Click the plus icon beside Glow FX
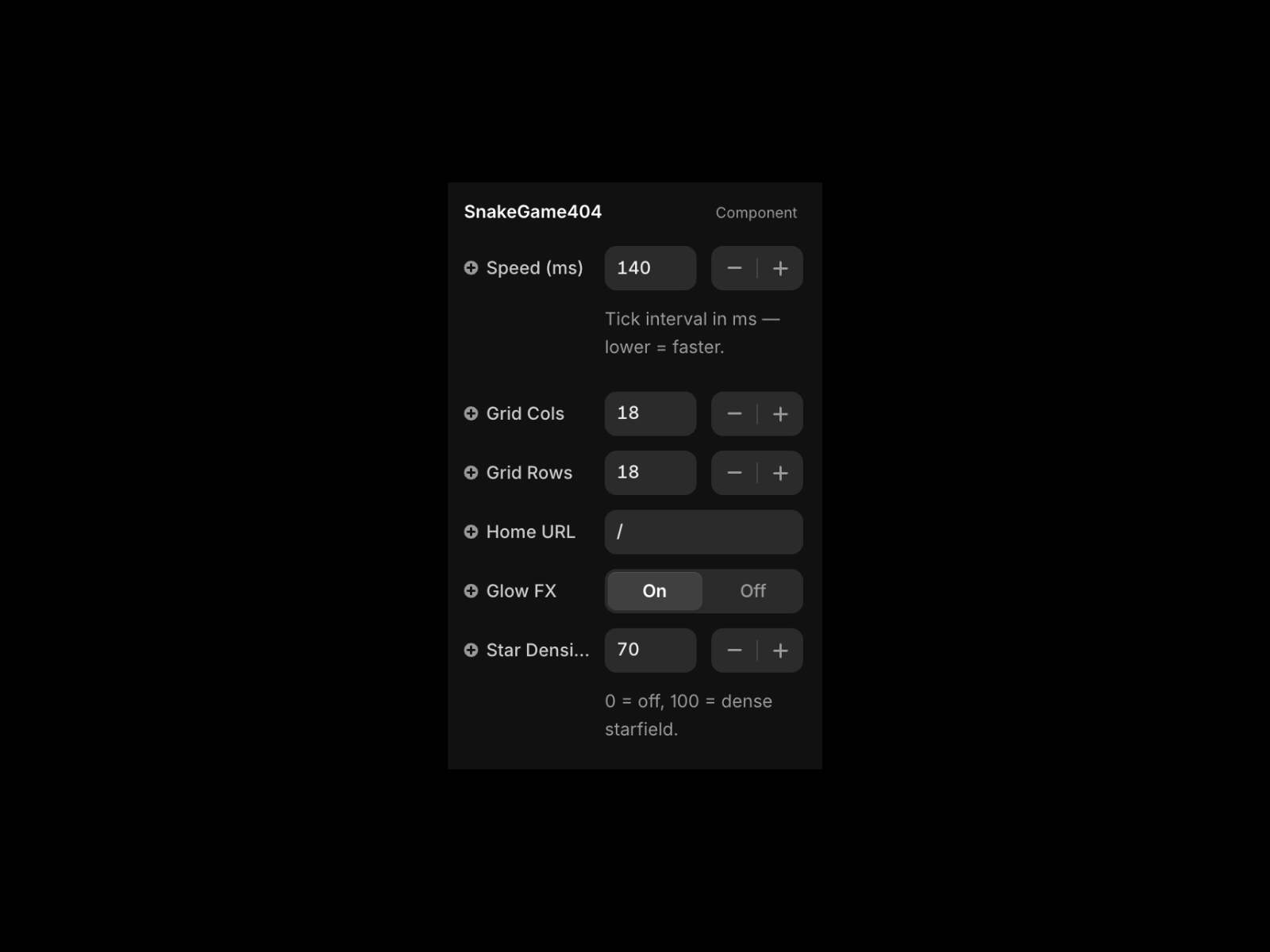1270x952 pixels. tap(471, 591)
